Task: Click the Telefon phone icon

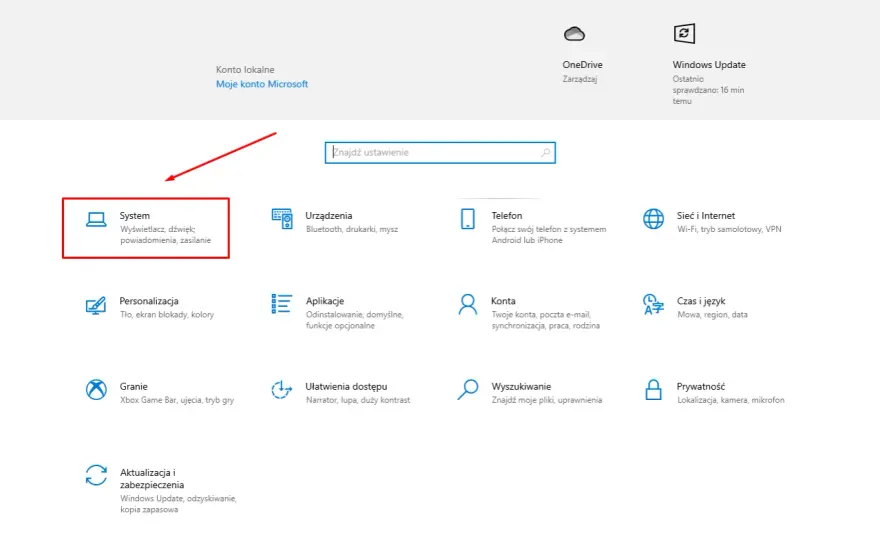Action: click(468, 219)
